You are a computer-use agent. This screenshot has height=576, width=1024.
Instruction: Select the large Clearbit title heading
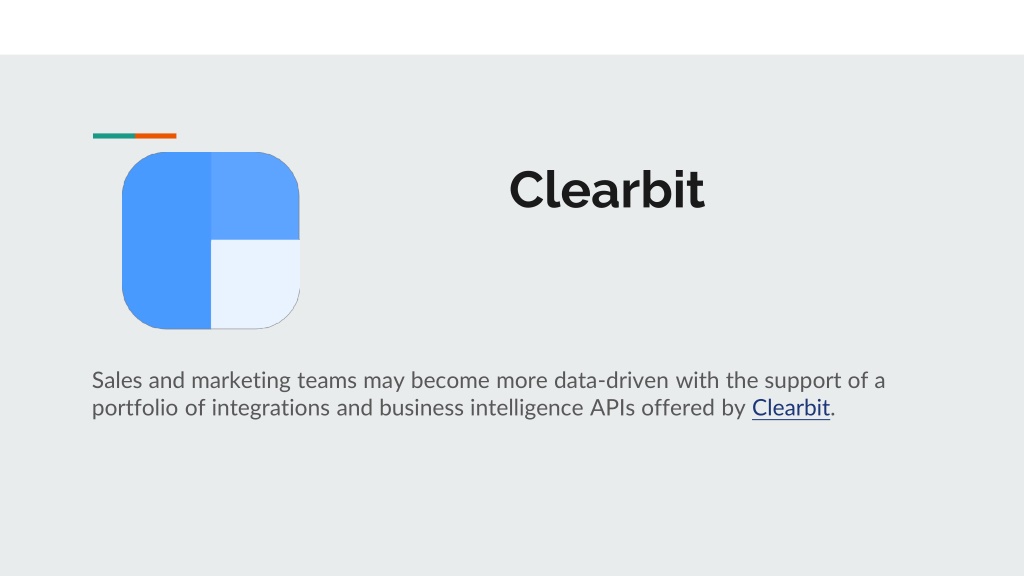click(607, 190)
